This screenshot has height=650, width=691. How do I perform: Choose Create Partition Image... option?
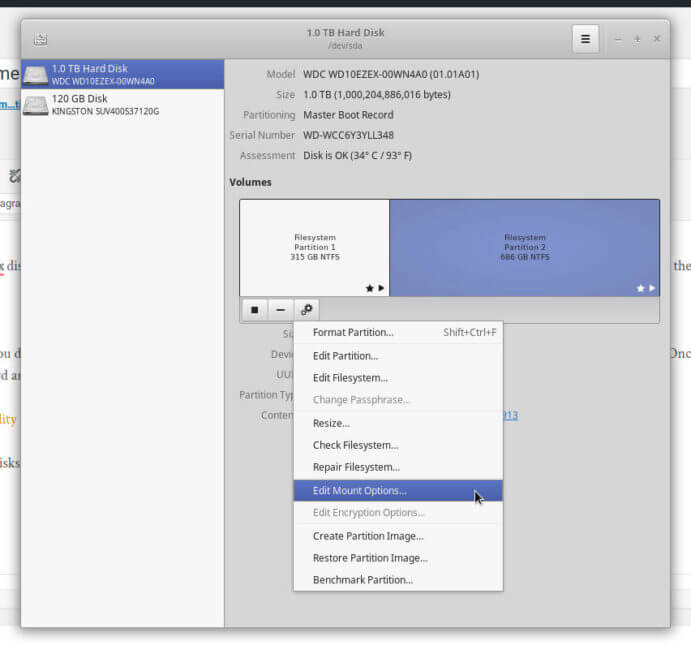(368, 536)
